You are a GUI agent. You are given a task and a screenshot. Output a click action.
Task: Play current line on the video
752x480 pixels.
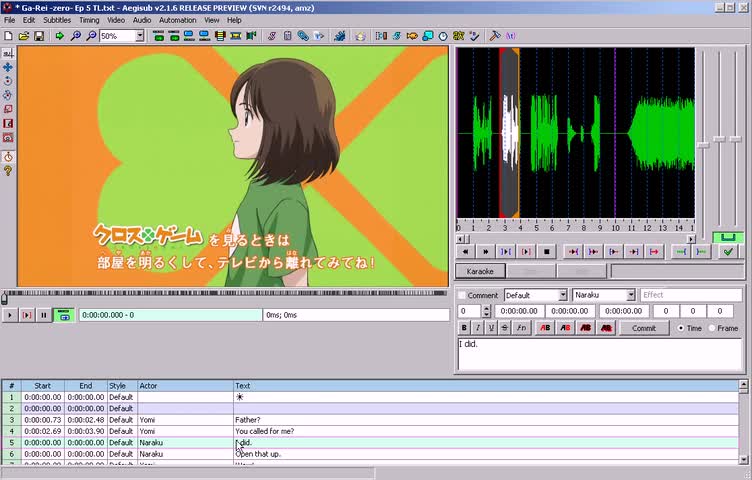point(27,315)
